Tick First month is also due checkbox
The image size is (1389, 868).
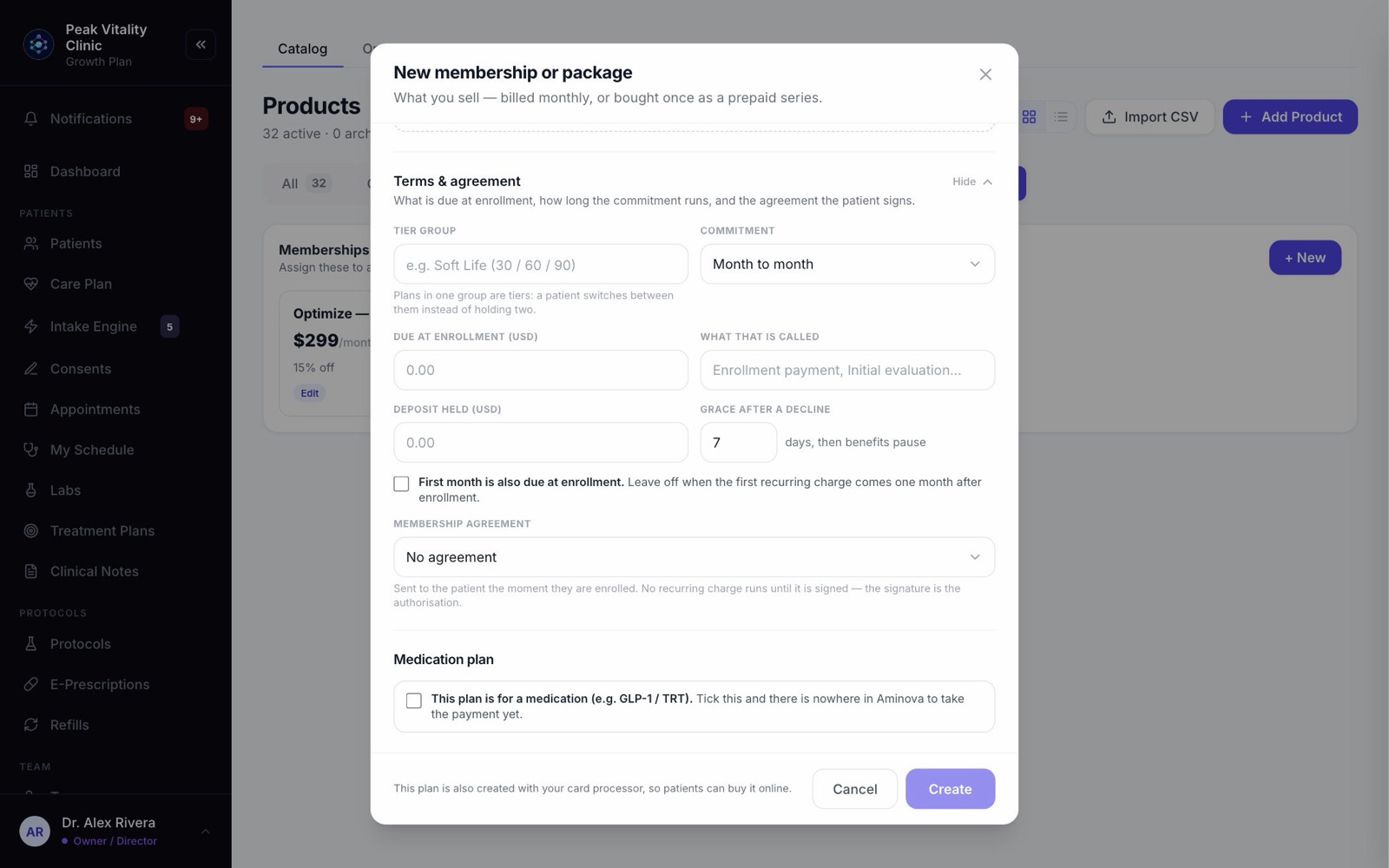pos(401,483)
